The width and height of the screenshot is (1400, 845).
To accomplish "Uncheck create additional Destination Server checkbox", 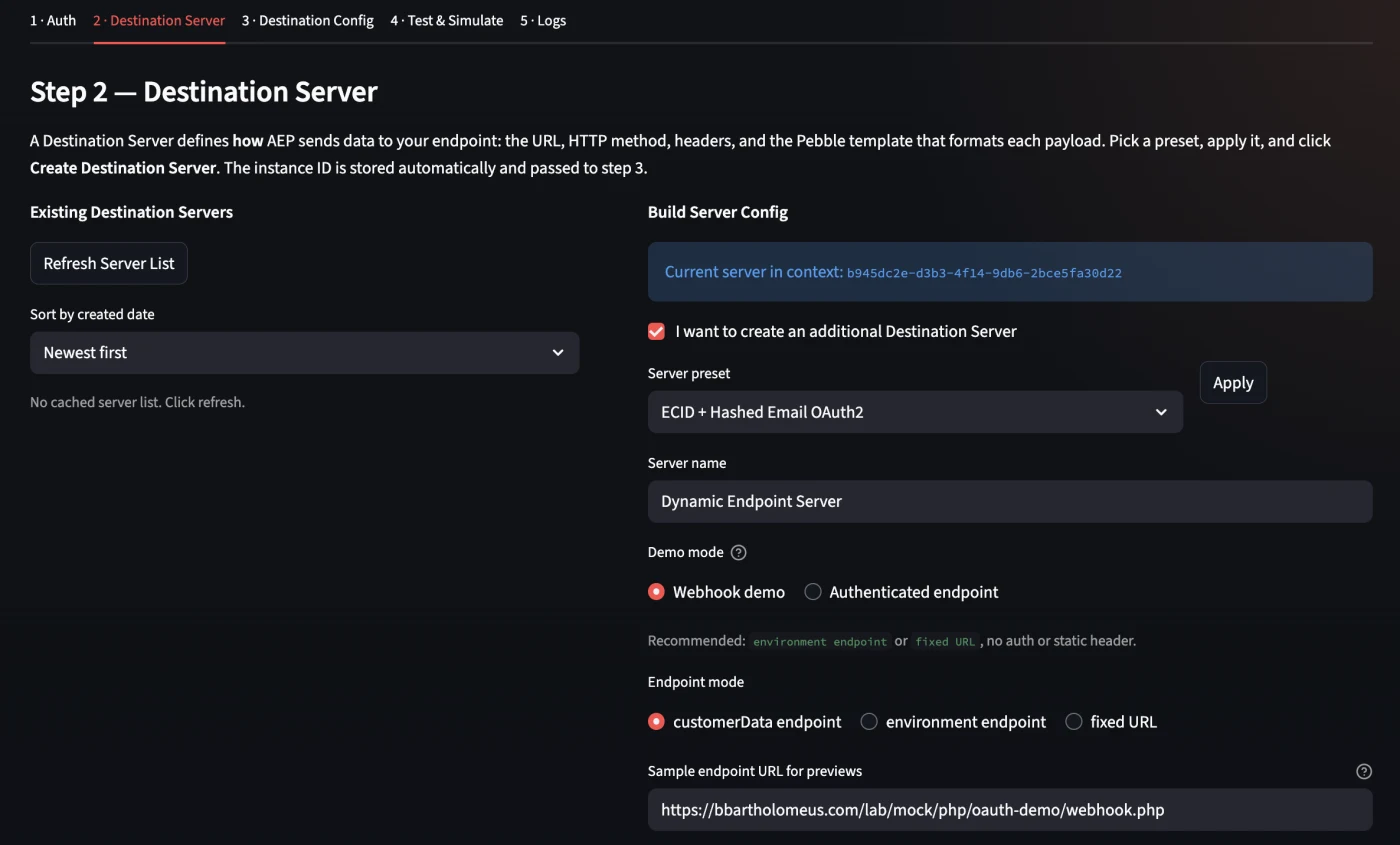I will pos(656,331).
